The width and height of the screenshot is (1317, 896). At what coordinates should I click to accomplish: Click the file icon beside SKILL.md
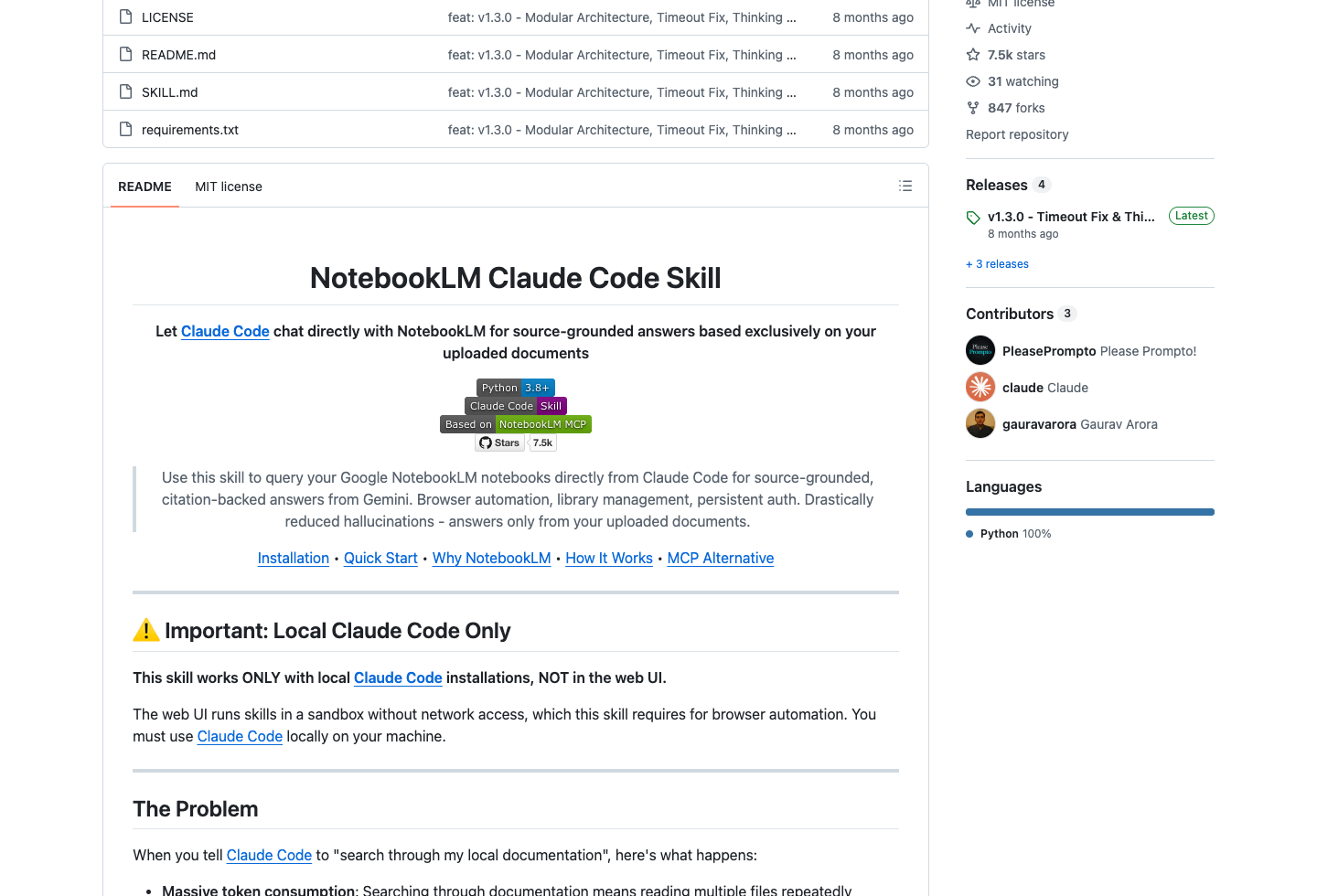click(126, 91)
